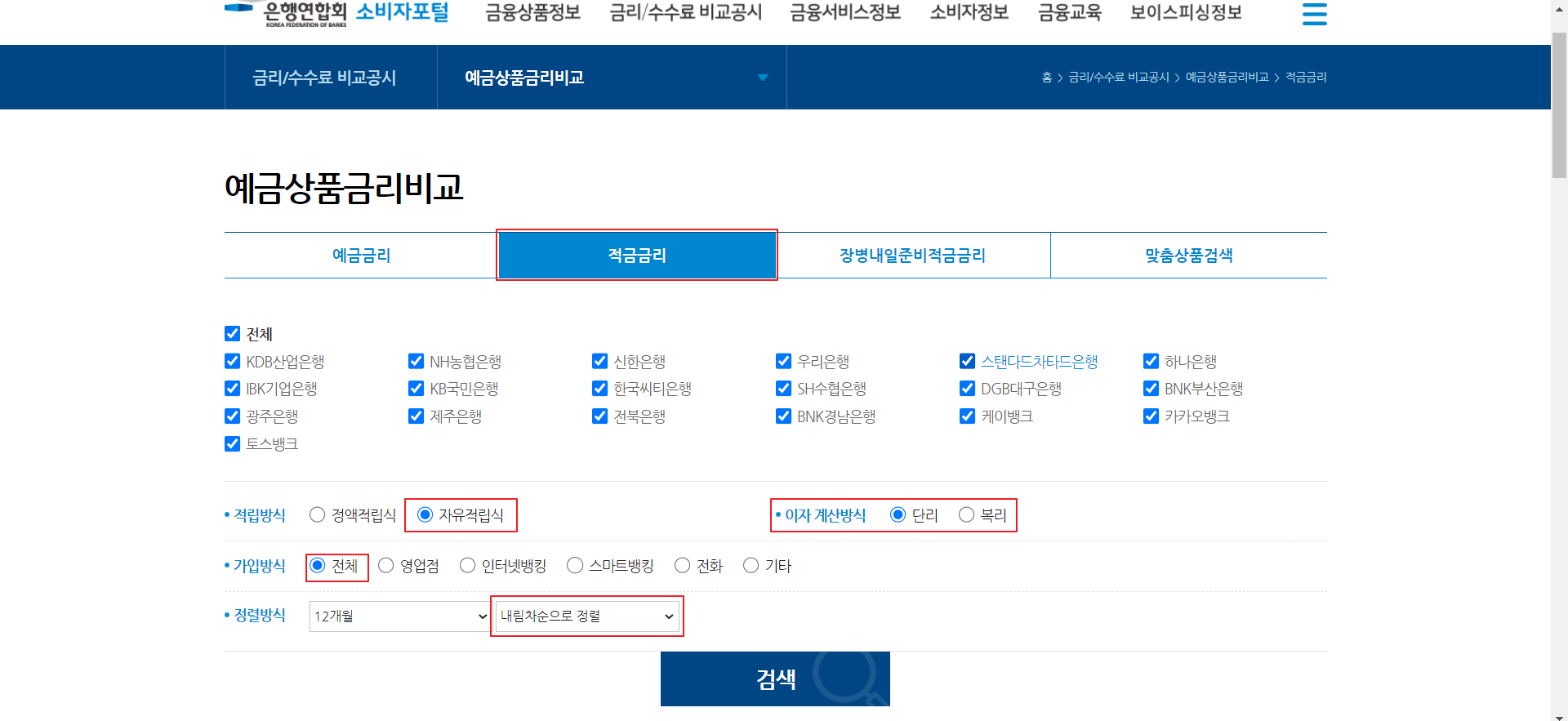Screen dimensions: 1568x721
Task: Click the 예금상품금리비교 breadcrumb link
Action: click(x=1227, y=78)
